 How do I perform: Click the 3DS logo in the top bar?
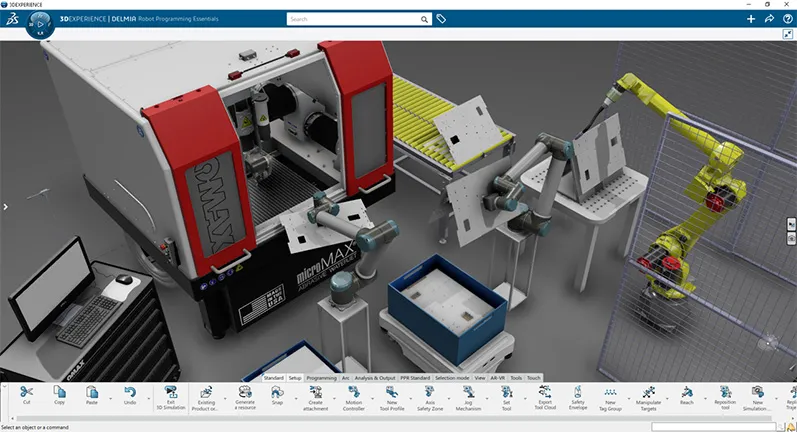12,19
